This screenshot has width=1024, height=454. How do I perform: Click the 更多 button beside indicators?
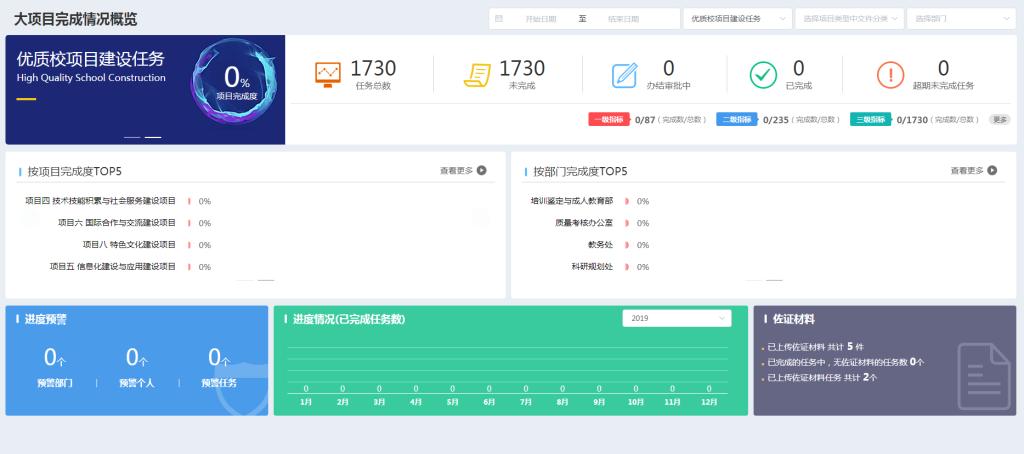click(x=1000, y=120)
